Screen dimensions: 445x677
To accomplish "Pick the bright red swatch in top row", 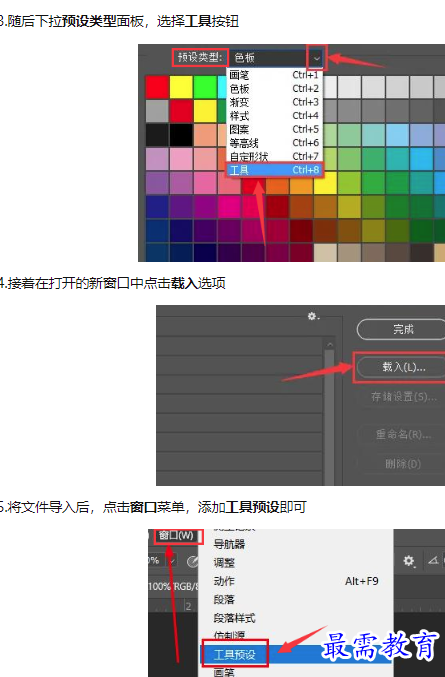I will (157, 87).
